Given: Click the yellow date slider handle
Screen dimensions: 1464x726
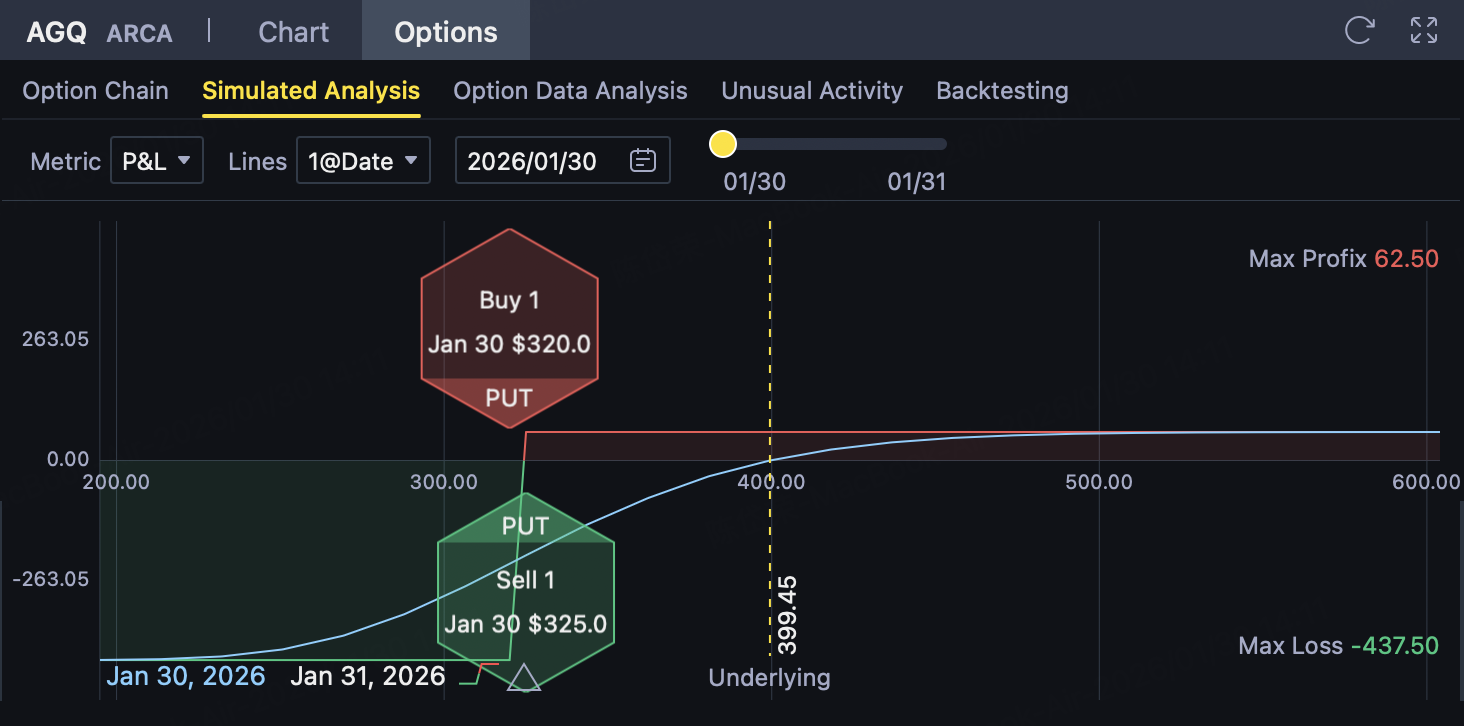Looking at the screenshot, I should click(x=722, y=144).
